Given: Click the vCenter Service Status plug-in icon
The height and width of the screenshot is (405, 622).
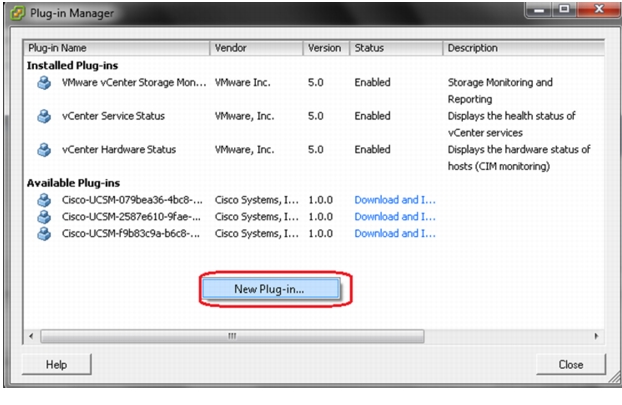Looking at the screenshot, I should [44, 116].
